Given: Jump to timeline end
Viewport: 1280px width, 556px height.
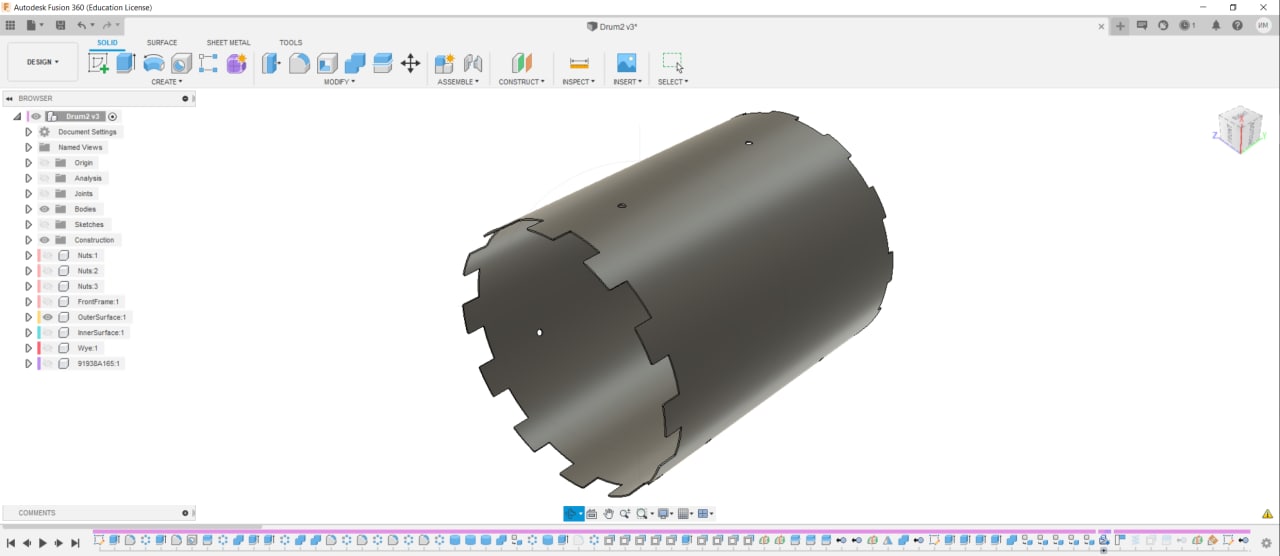Looking at the screenshot, I should (75, 543).
